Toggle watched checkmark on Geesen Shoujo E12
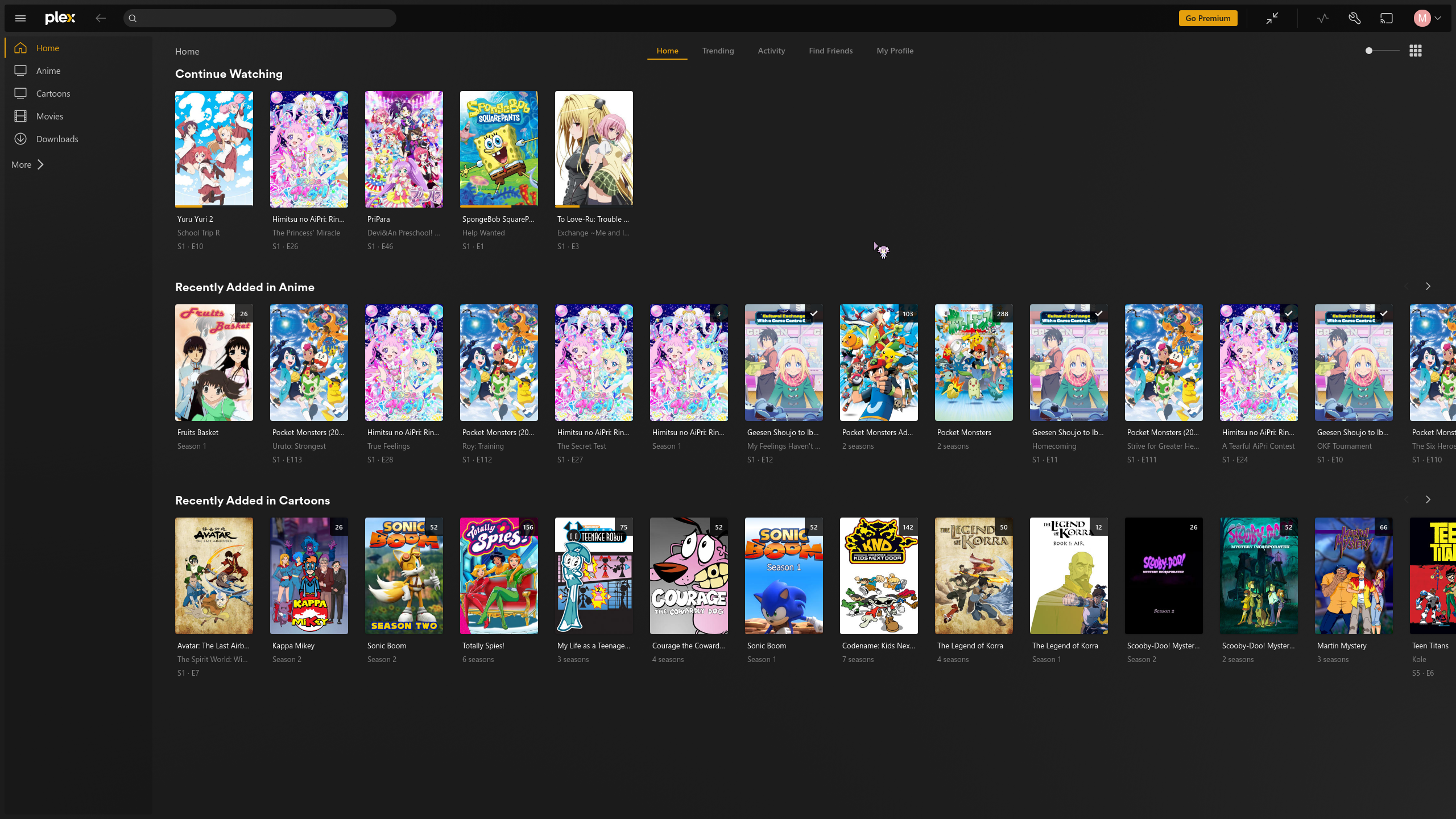The width and height of the screenshot is (1456, 819). [x=814, y=313]
